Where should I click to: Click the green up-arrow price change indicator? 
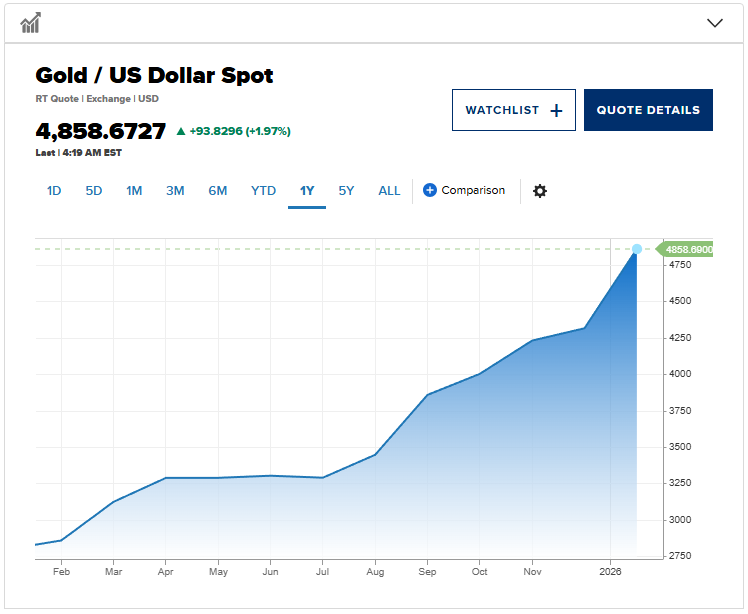[x=181, y=131]
